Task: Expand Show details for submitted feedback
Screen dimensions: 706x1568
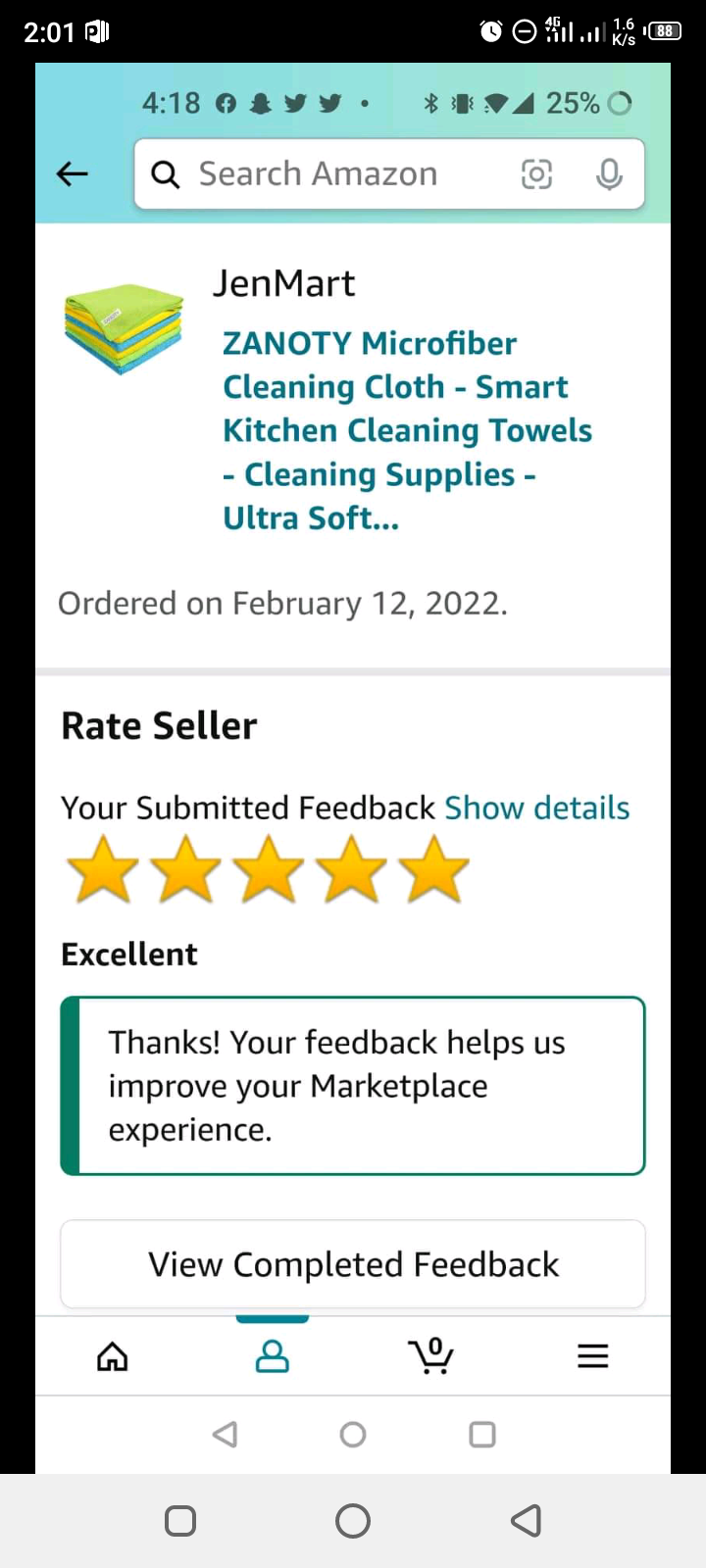Action: click(x=536, y=808)
